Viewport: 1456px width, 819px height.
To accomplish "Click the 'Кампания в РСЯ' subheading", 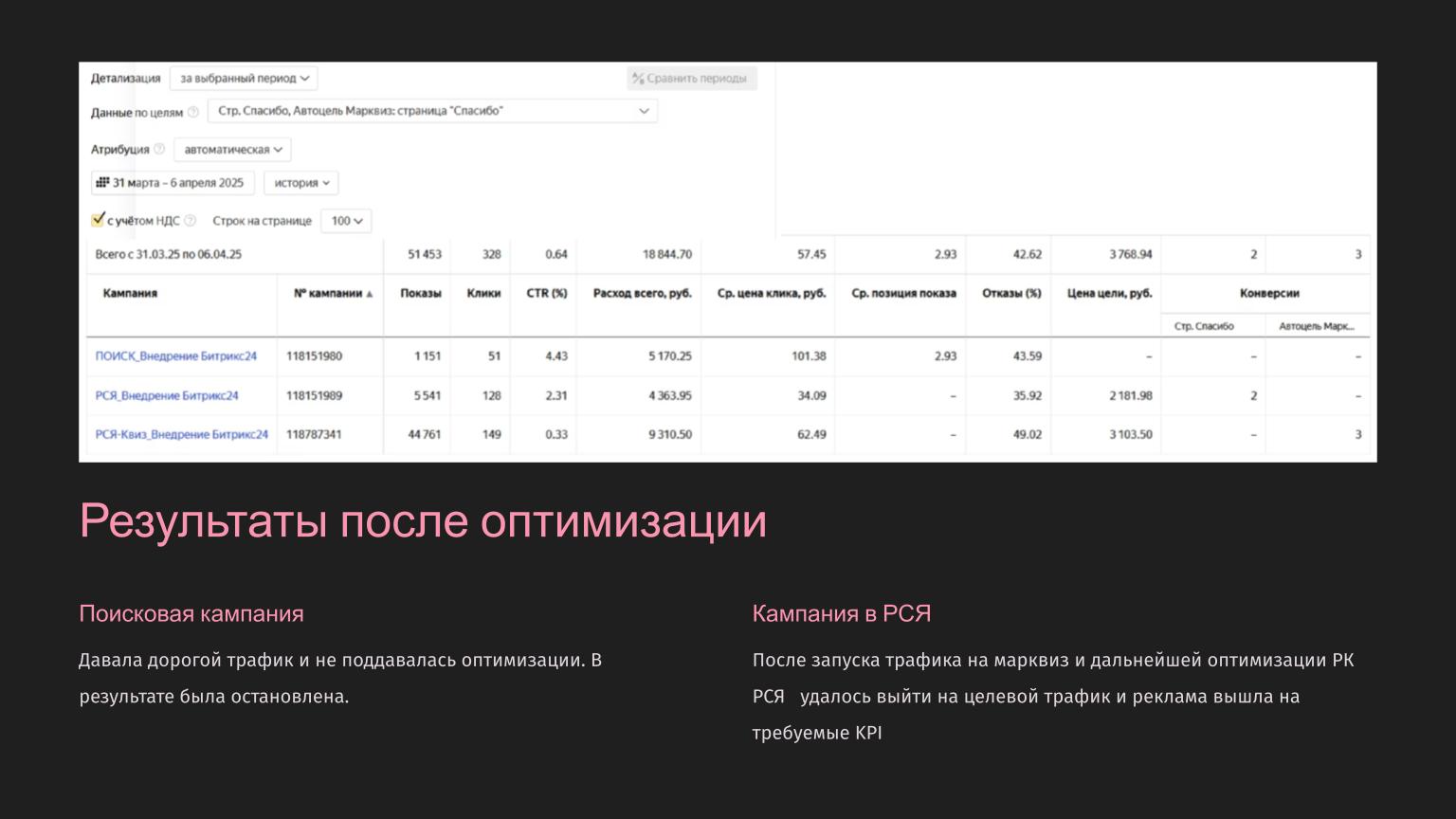I will pos(842,614).
